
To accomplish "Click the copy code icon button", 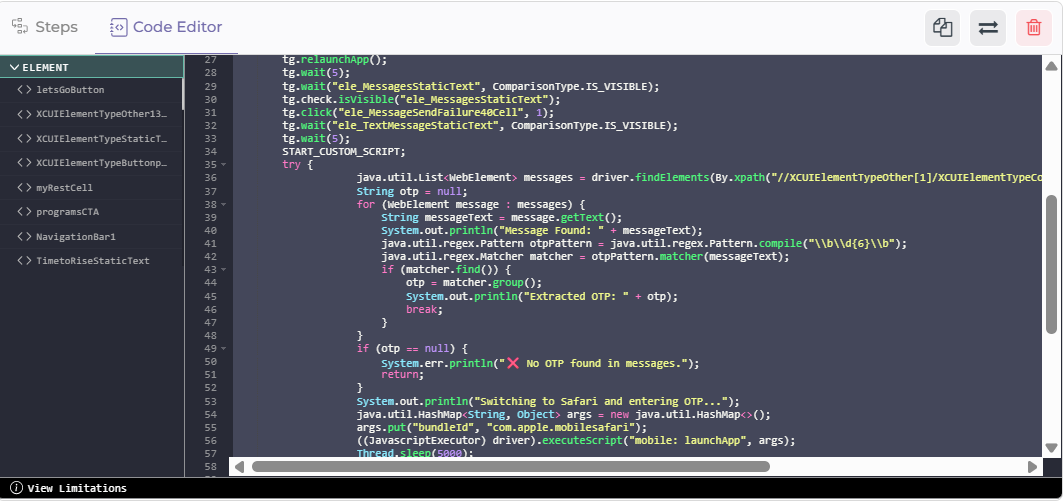I will tap(942, 28).
